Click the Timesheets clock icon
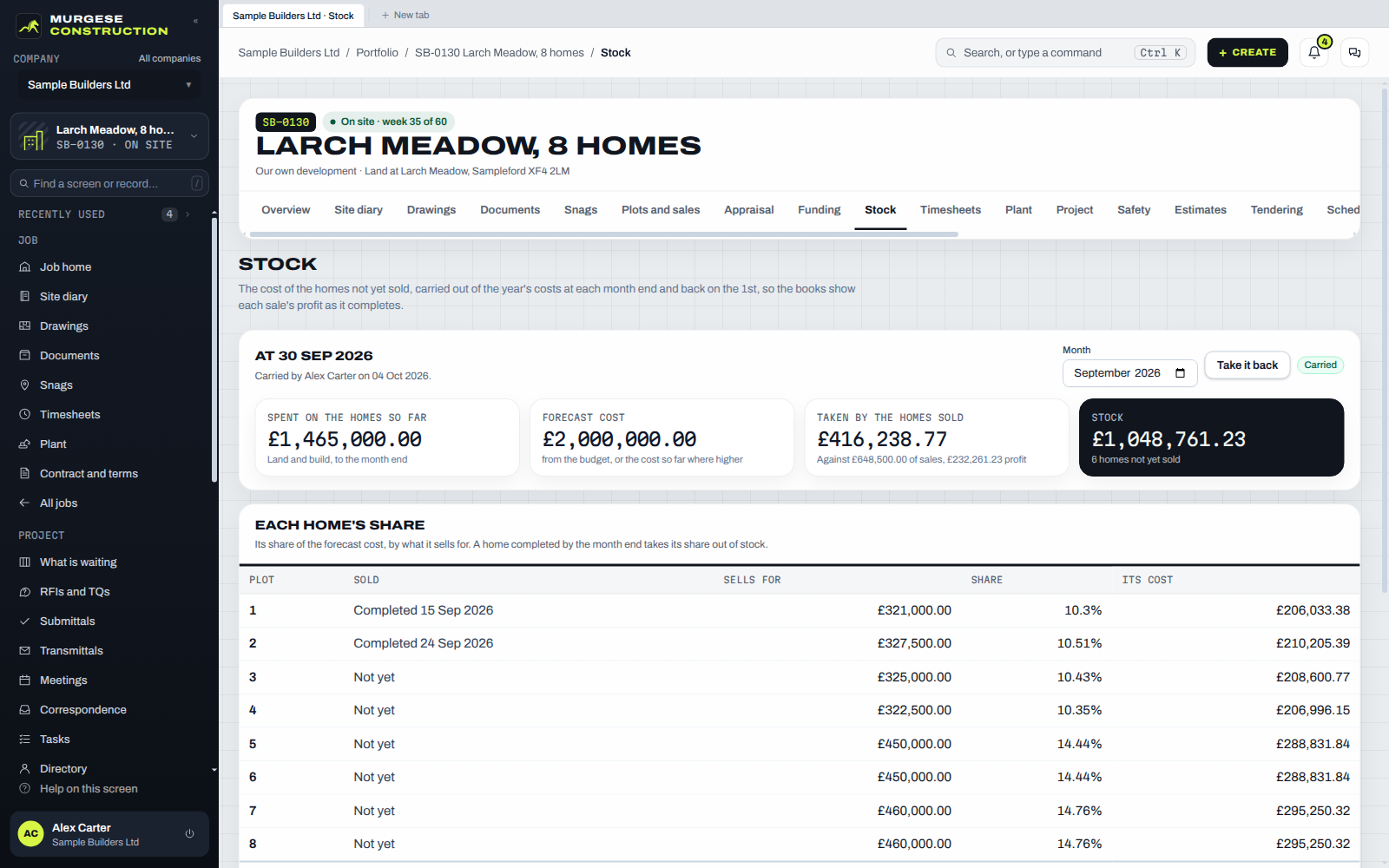The width and height of the screenshot is (1389, 868). point(25,415)
